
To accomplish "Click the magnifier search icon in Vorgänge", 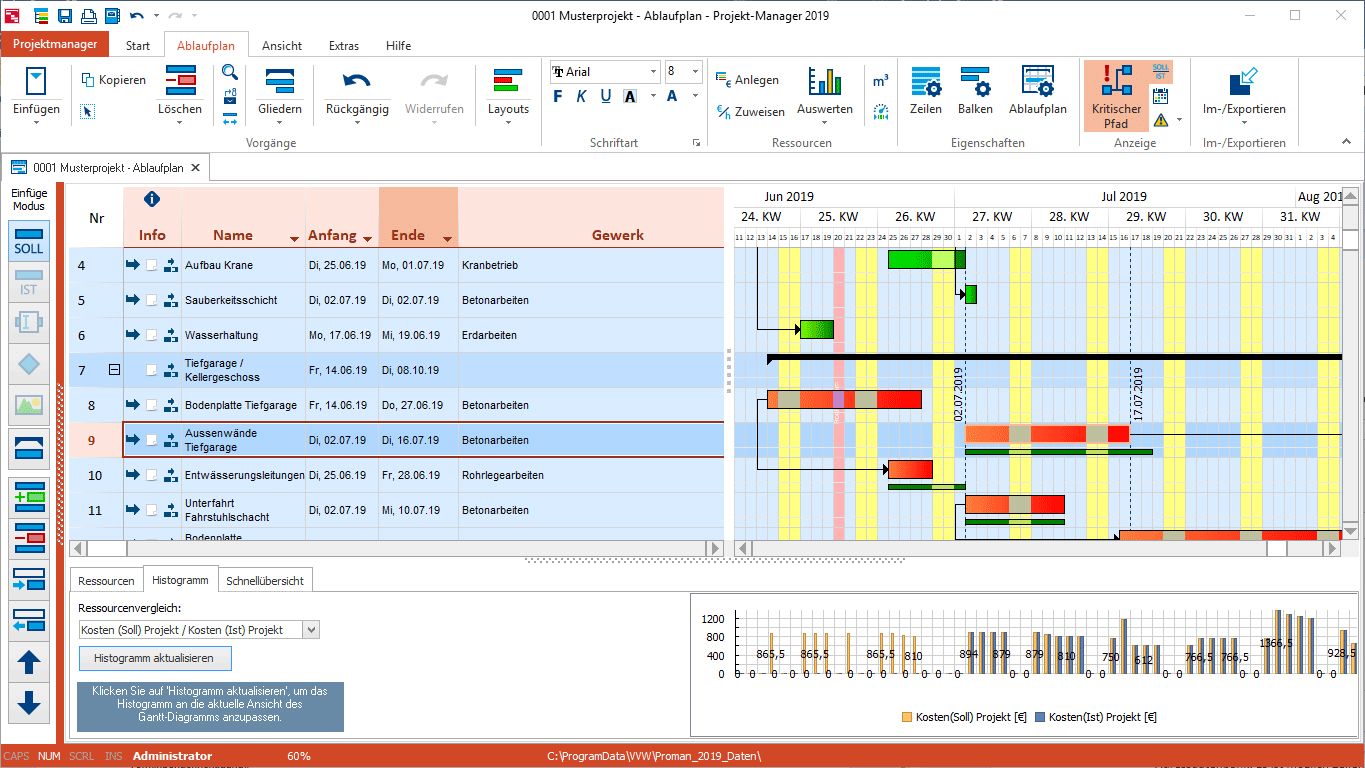I will (x=230, y=72).
